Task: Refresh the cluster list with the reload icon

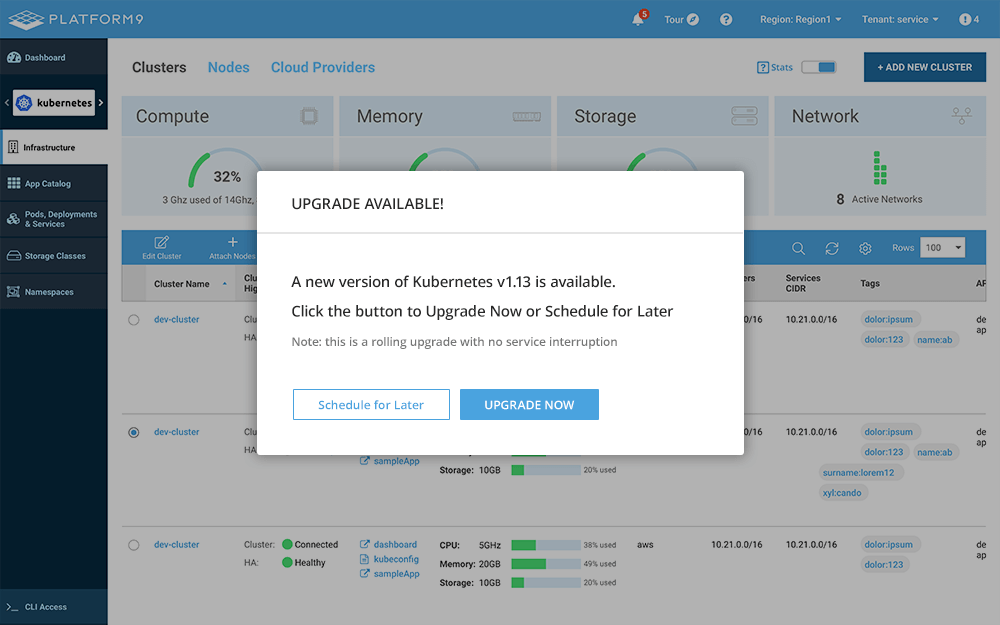Action: click(x=832, y=247)
